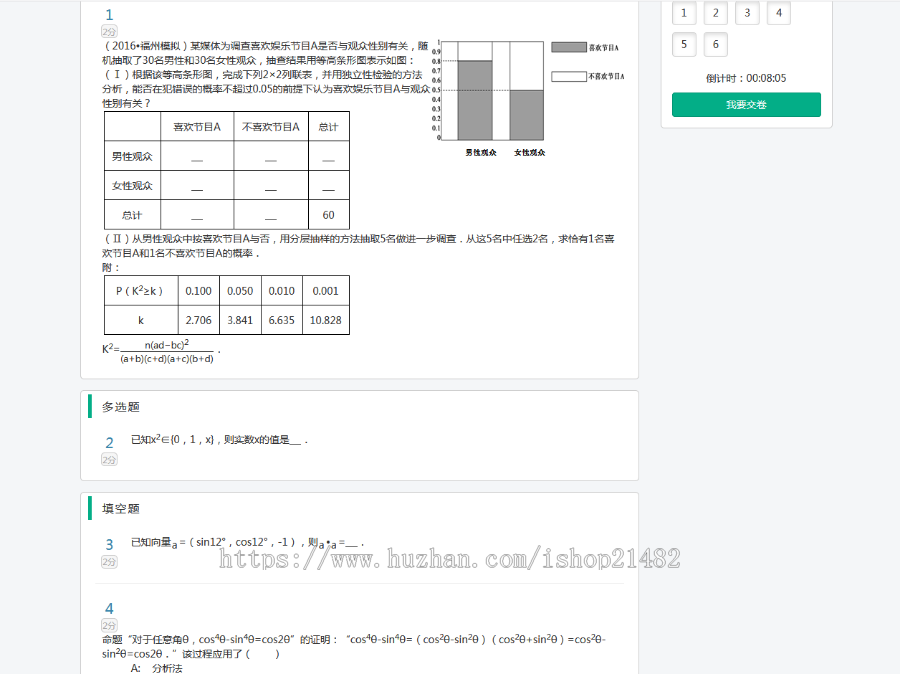Click the 2.706 critical value cell
The image size is (900, 674).
[199, 320]
